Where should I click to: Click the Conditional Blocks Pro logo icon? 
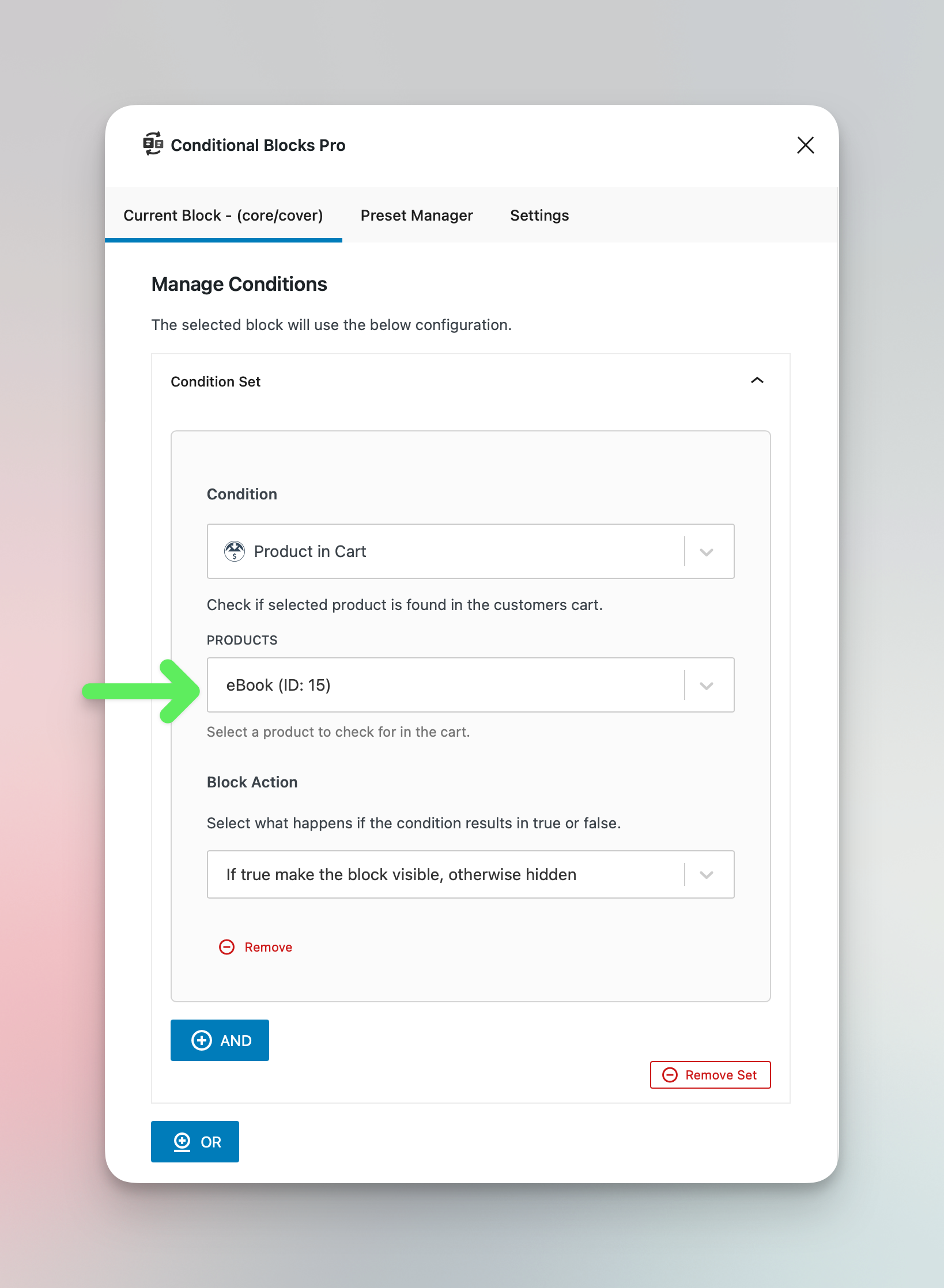(x=152, y=145)
